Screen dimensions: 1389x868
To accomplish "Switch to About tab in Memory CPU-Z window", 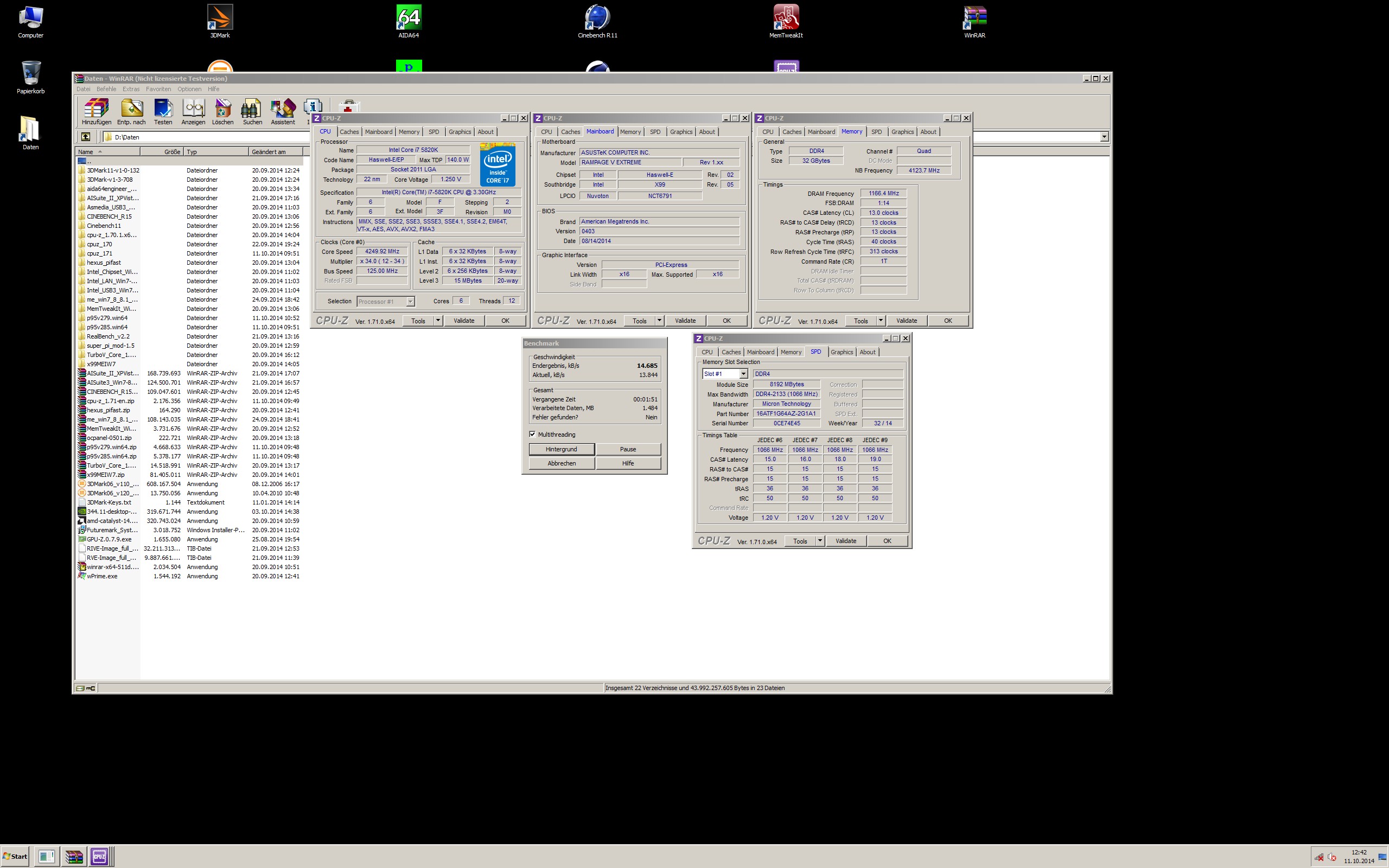I will click(x=928, y=132).
